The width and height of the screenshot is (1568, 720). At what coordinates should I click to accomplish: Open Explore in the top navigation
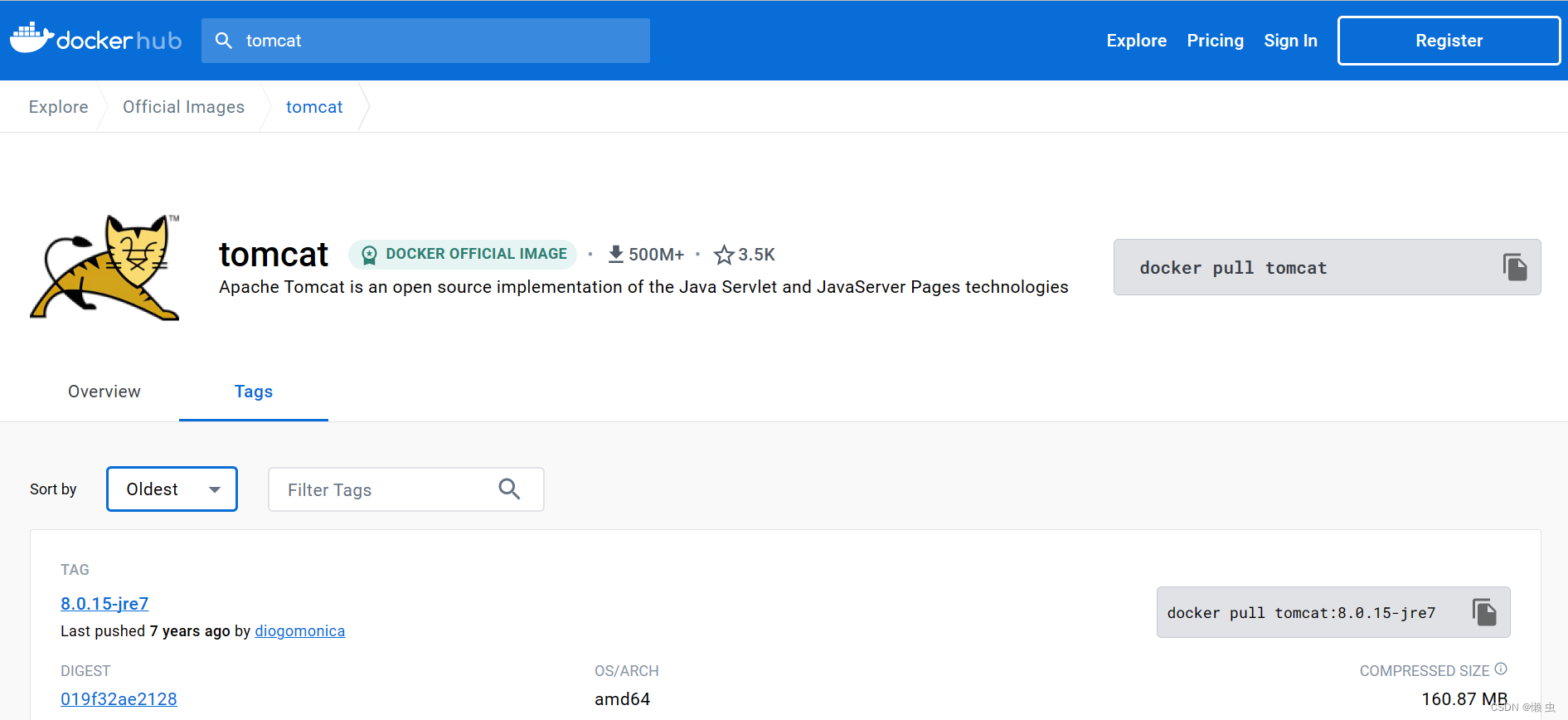tap(1136, 41)
